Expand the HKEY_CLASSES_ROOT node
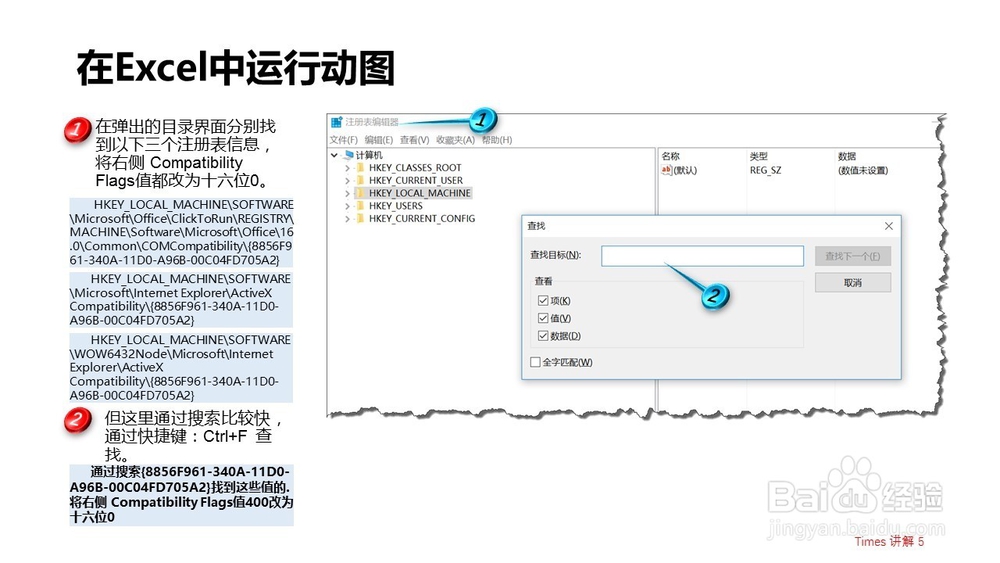Screen dimensions: 1000x563 (x=348, y=168)
